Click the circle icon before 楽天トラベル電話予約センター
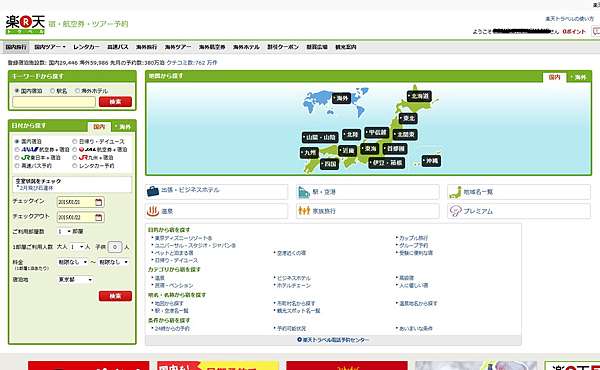This screenshot has width=600, height=370. pyautogui.click(x=299, y=339)
